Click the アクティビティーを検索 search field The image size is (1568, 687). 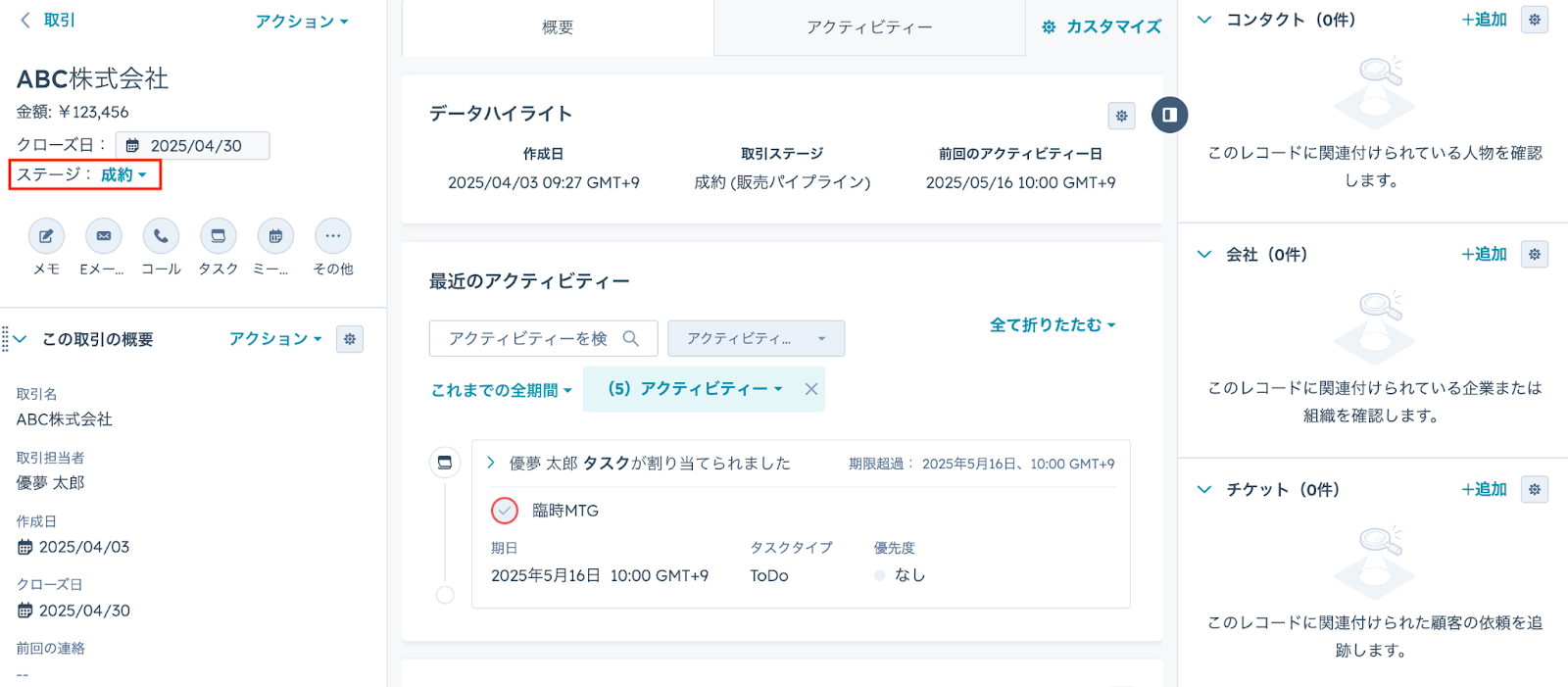point(529,338)
